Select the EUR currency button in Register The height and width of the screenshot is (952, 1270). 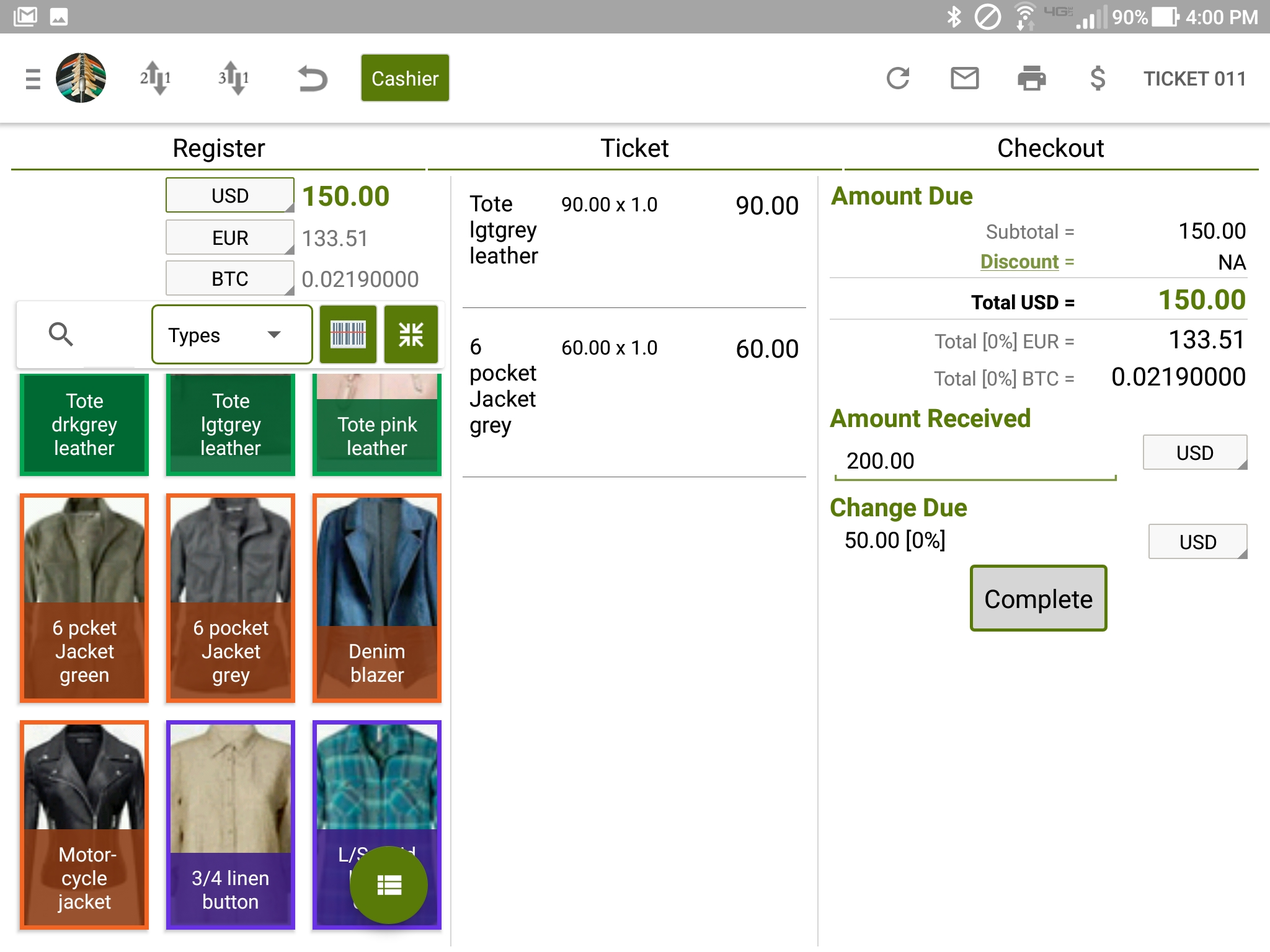pyautogui.click(x=229, y=237)
